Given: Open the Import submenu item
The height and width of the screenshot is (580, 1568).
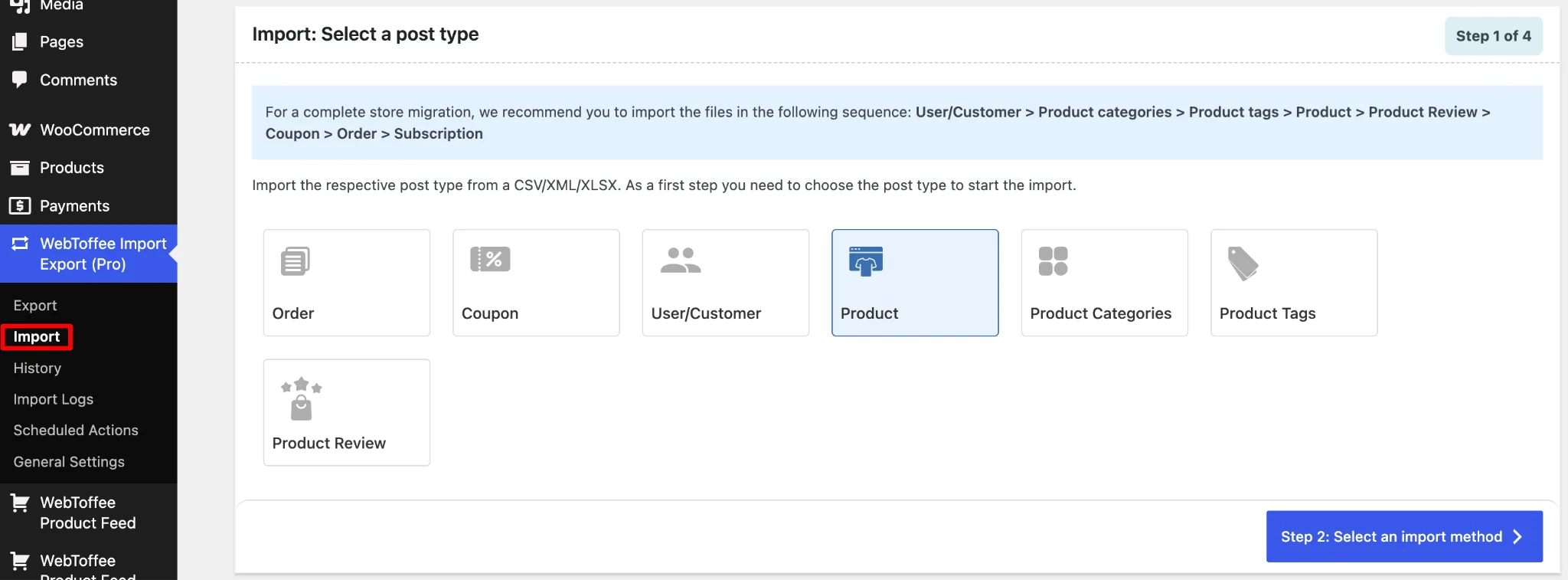Looking at the screenshot, I should click(x=36, y=336).
